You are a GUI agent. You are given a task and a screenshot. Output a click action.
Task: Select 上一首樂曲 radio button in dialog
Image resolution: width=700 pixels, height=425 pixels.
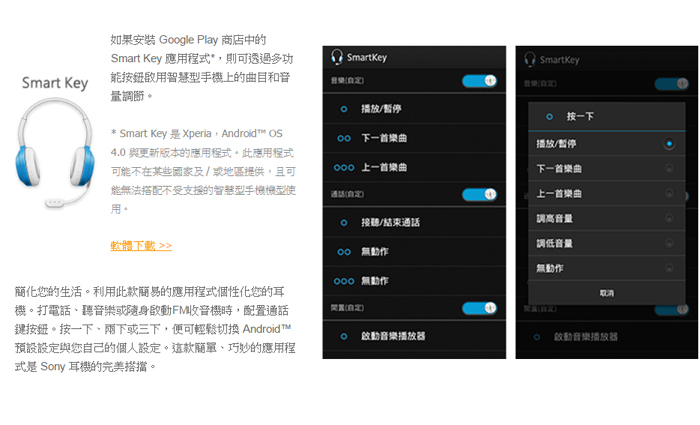(x=669, y=193)
